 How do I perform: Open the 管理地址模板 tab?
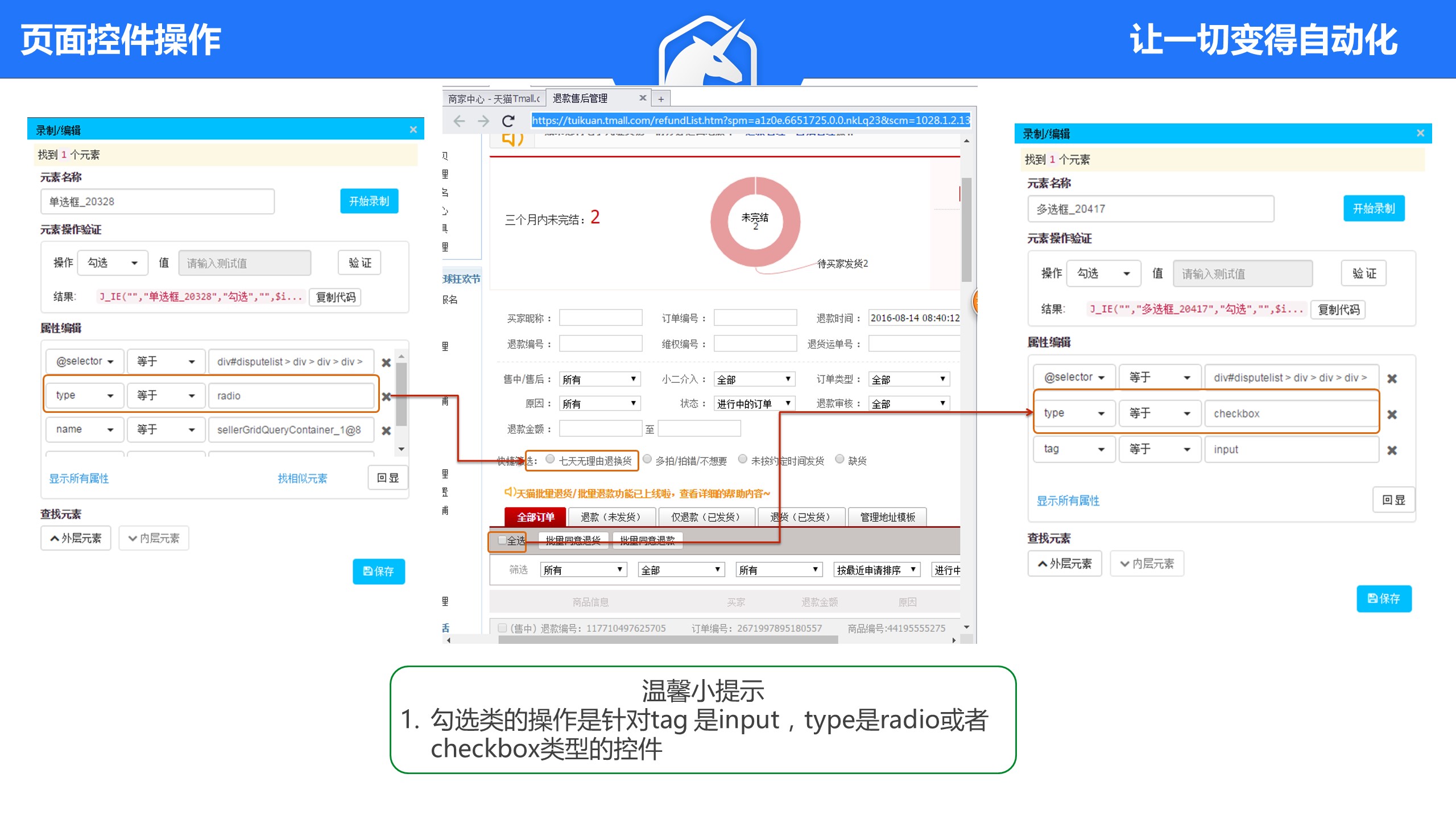887,517
